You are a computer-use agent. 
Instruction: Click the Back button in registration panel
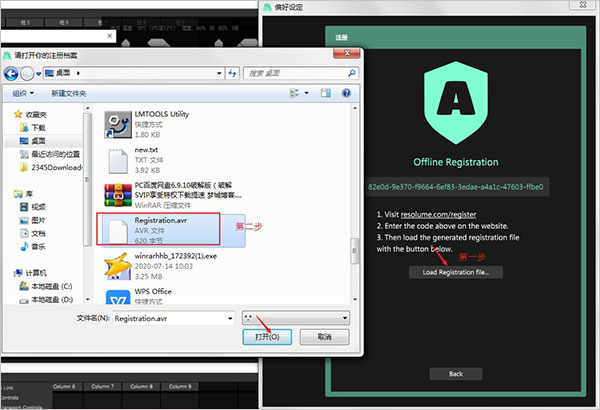456,374
